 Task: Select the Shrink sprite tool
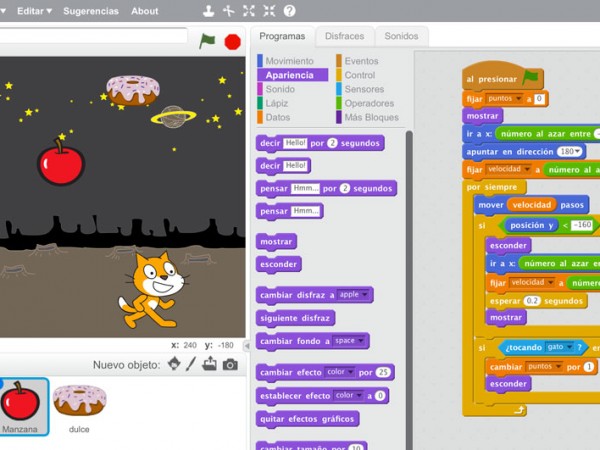(269, 11)
